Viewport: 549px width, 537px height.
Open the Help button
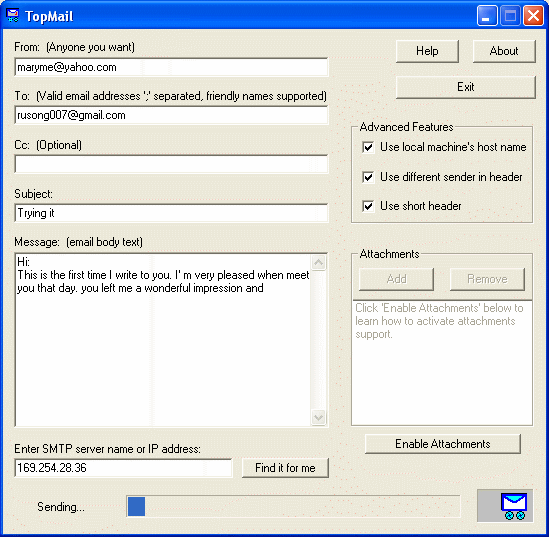(427, 51)
